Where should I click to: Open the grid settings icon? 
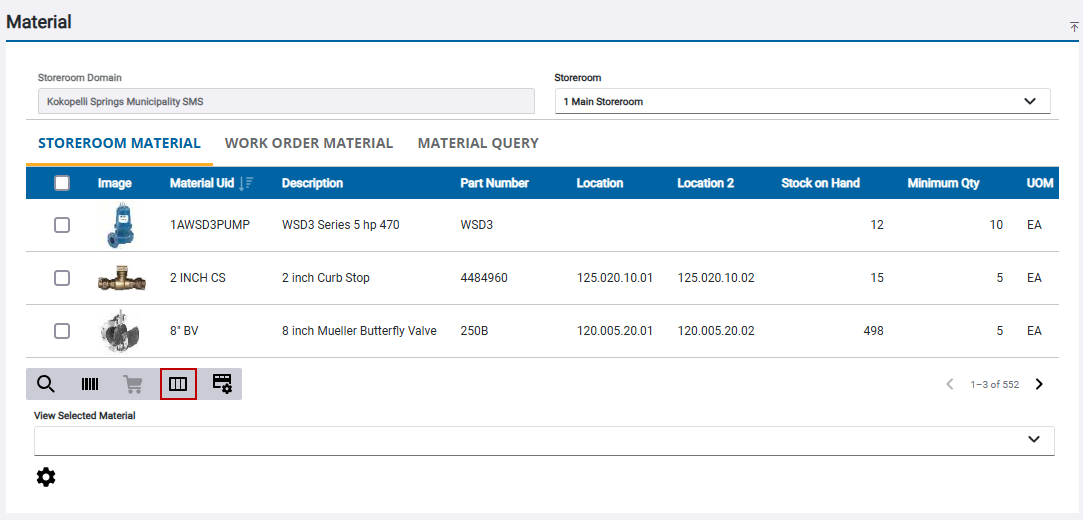[x=222, y=384]
